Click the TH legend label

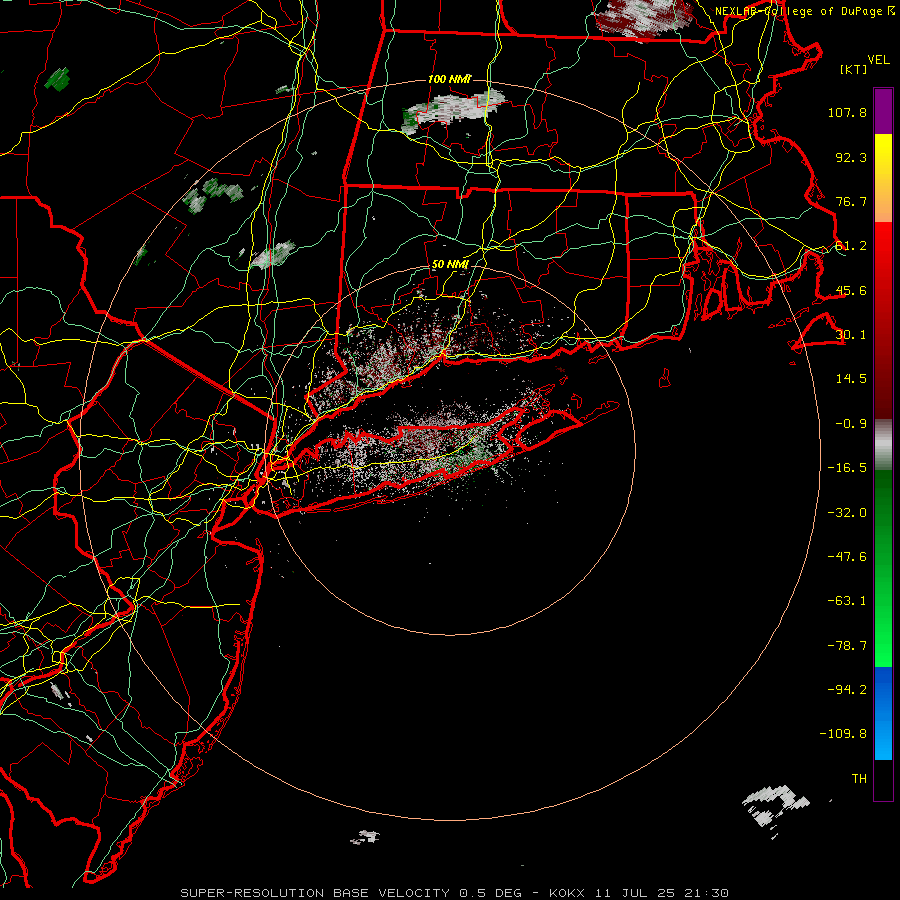pyautogui.click(x=859, y=779)
